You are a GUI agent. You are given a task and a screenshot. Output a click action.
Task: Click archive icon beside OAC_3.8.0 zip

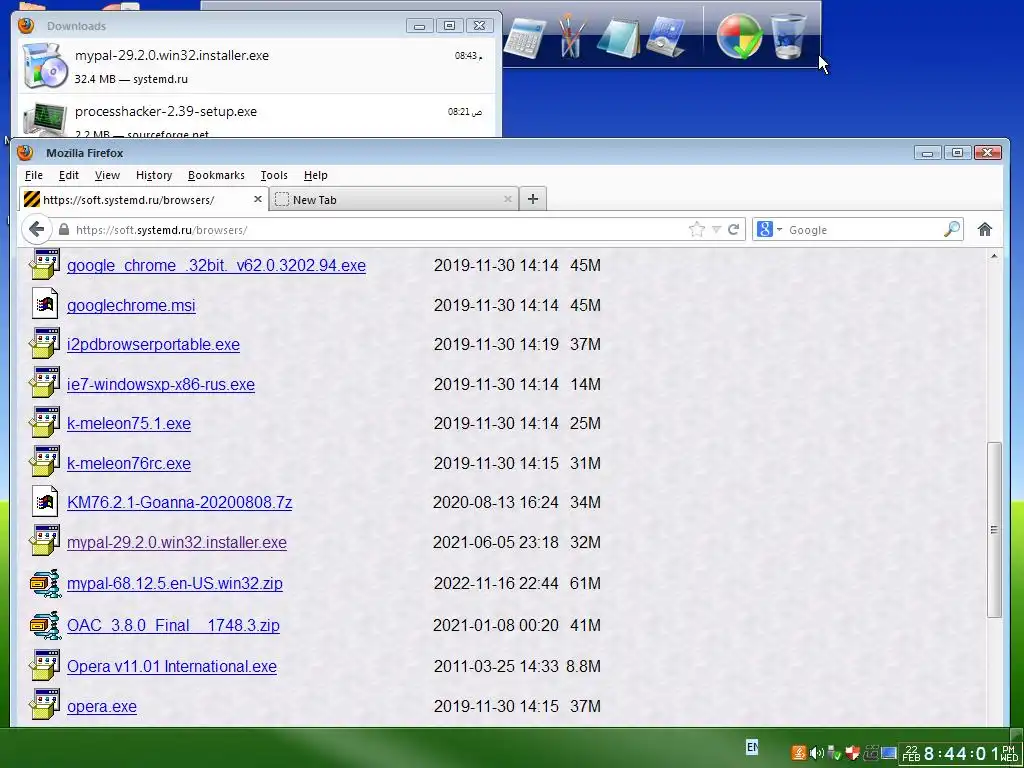[45, 624]
